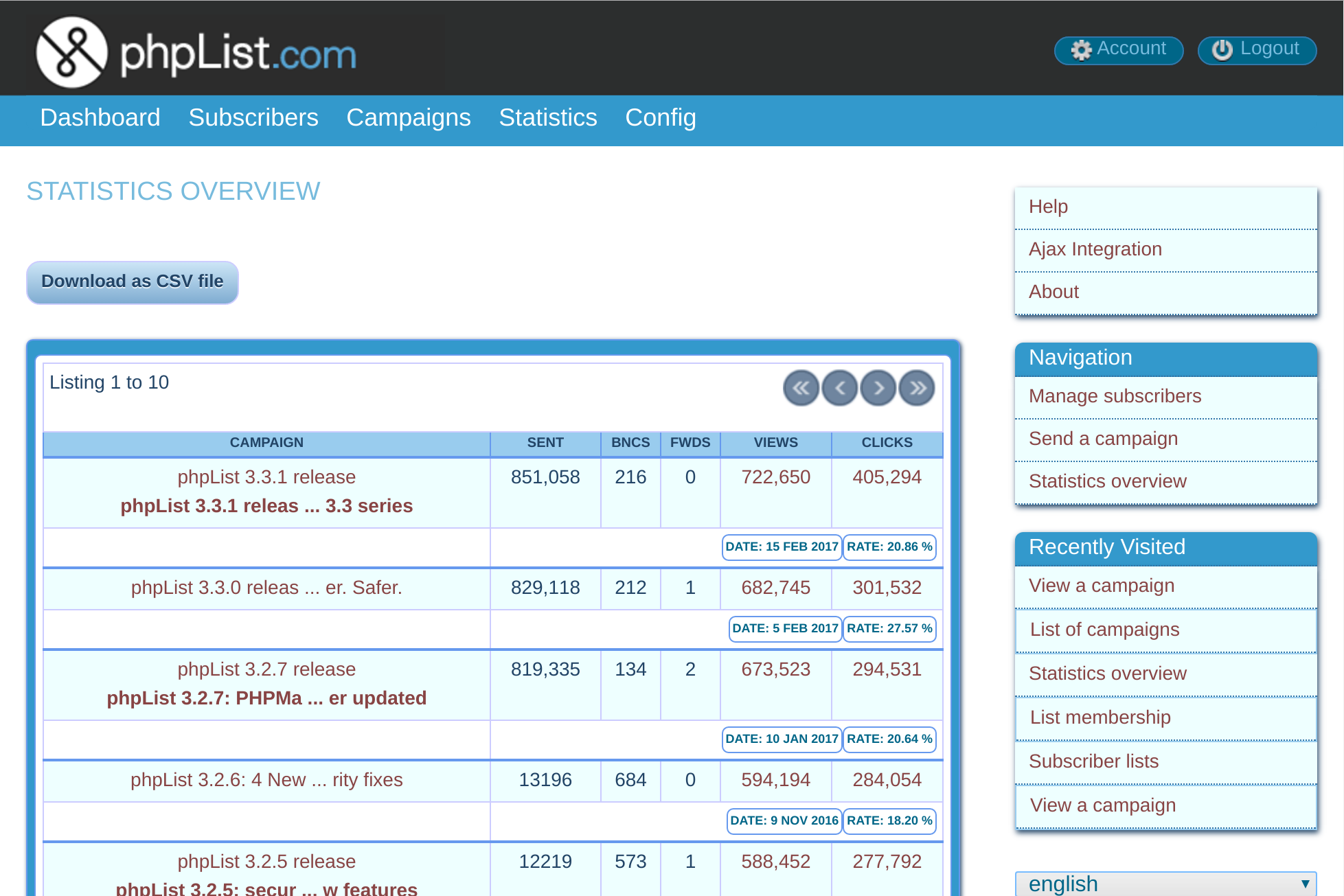
Task: Open Help in the sidebar
Action: [x=1165, y=207]
